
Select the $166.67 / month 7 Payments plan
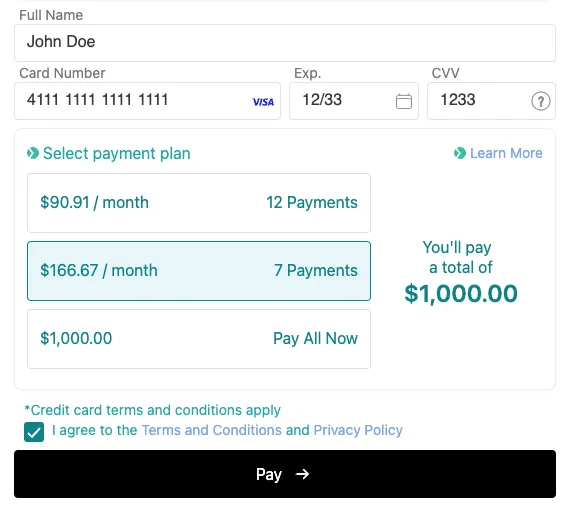[x=199, y=271]
